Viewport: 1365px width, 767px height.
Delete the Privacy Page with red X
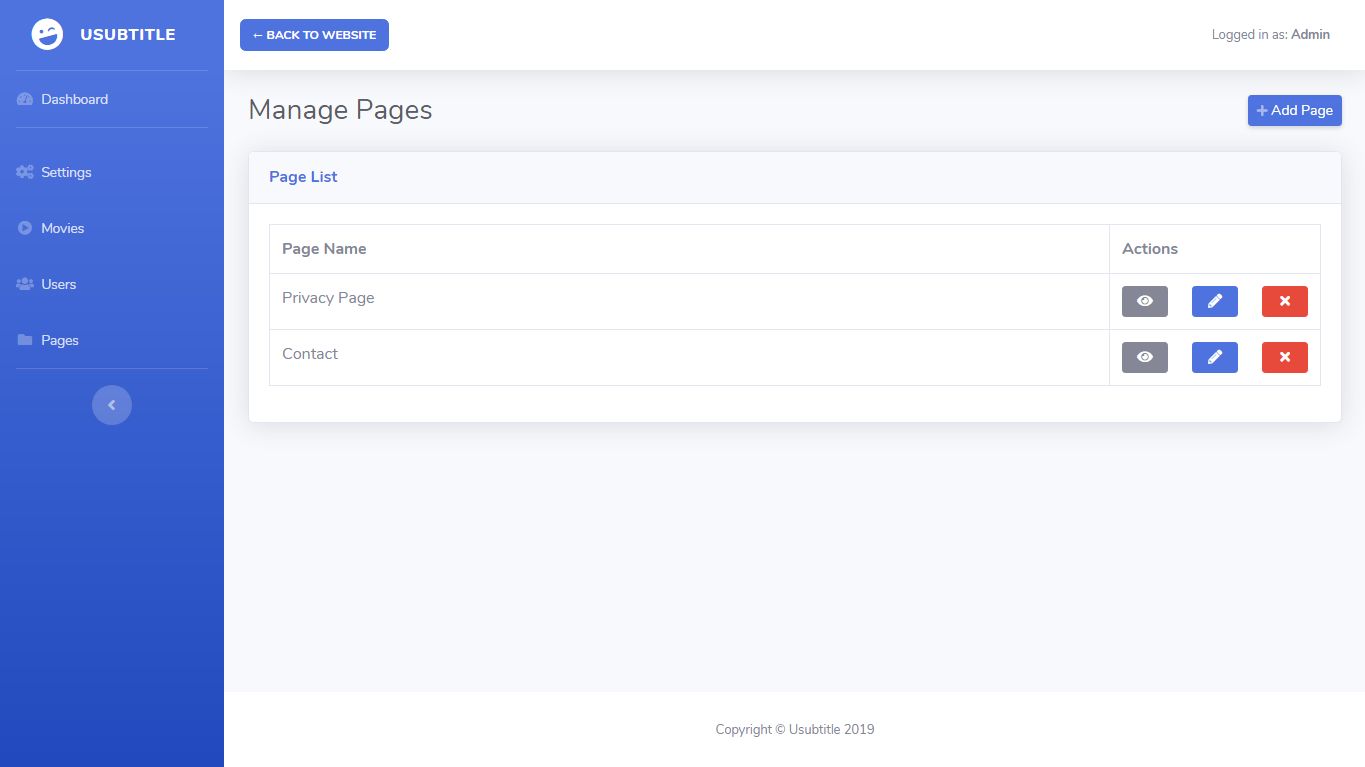pos(1284,301)
